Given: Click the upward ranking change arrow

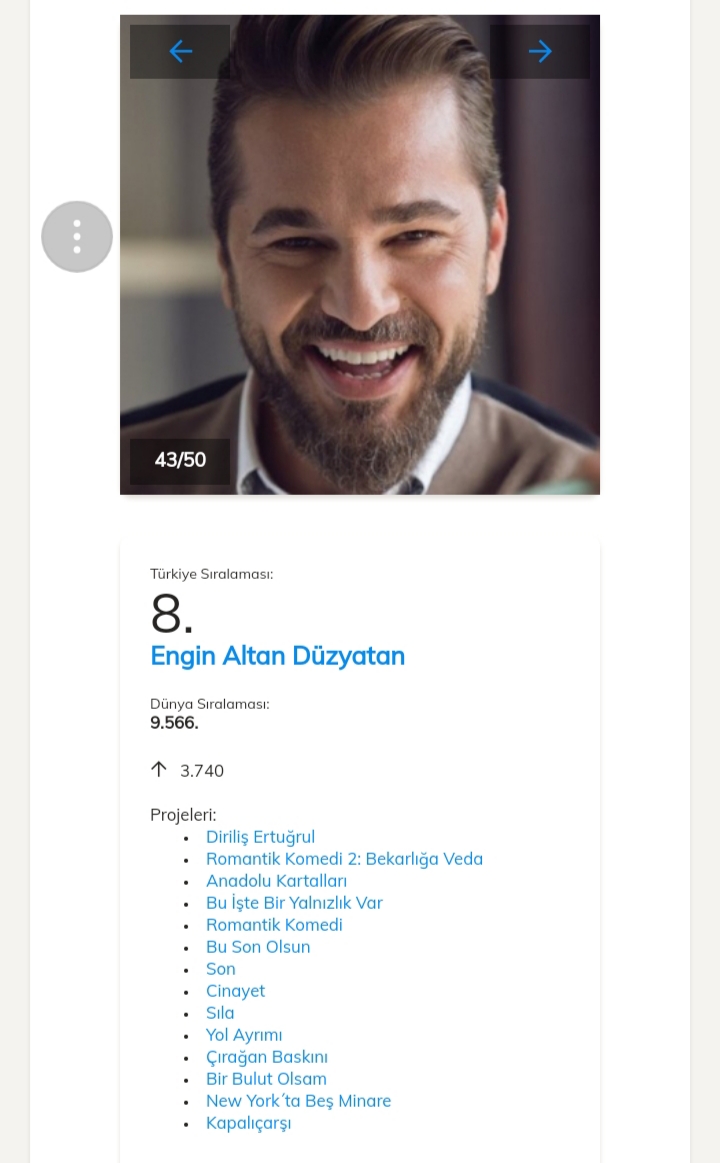Looking at the screenshot, I should tap(158, 770).
